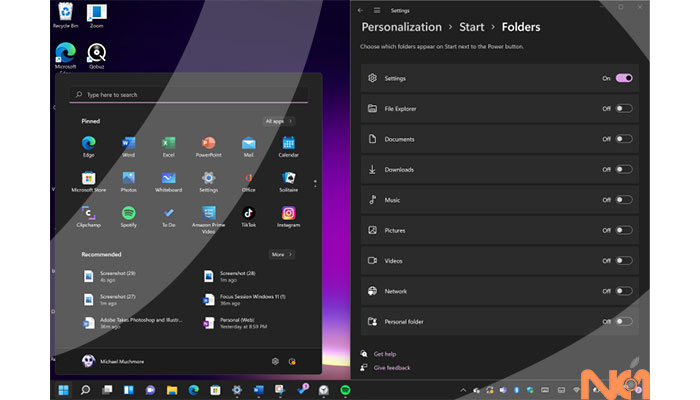Screen dimensions: 700x400
Task: Open Whiteboard pinned app
Action: [168, 182]
